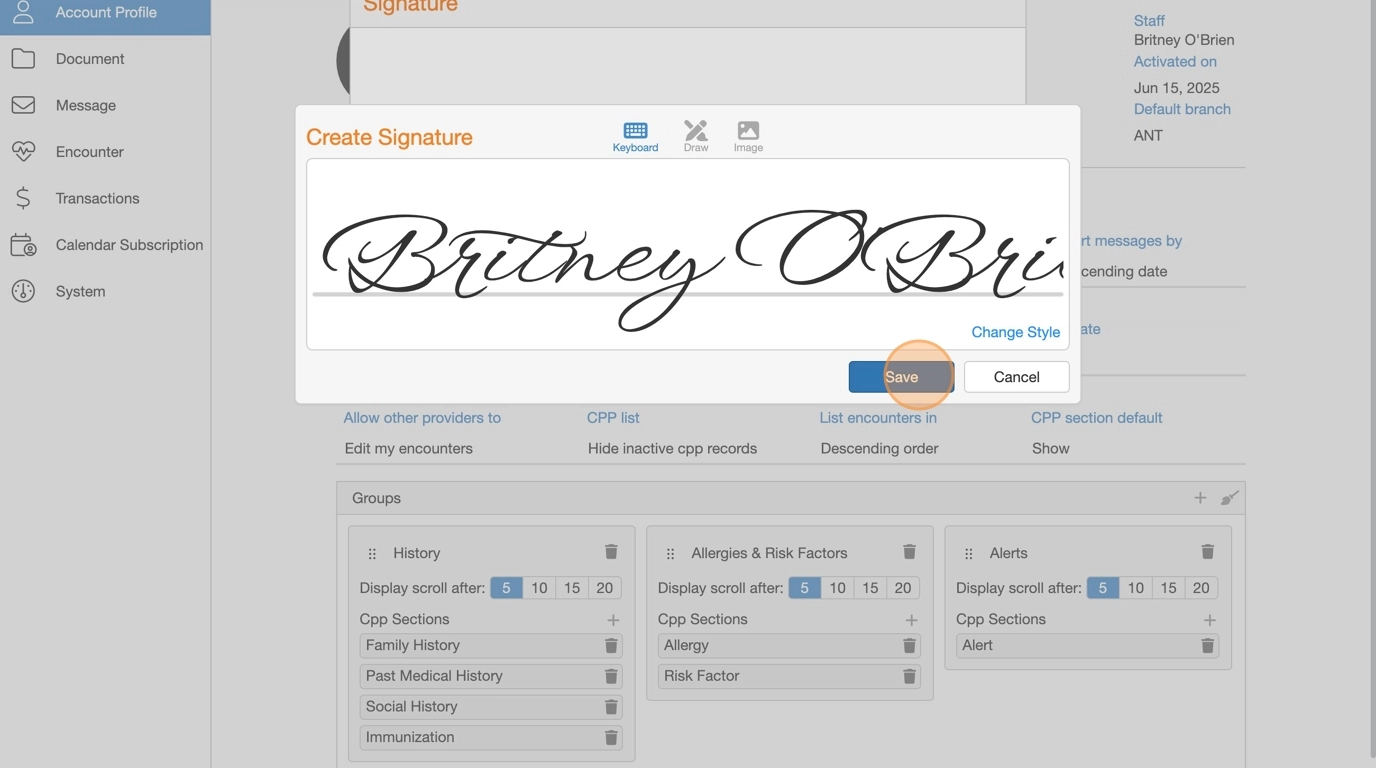Switch to Draw signature mode
1376x768 pixels.
click(695, 136)
